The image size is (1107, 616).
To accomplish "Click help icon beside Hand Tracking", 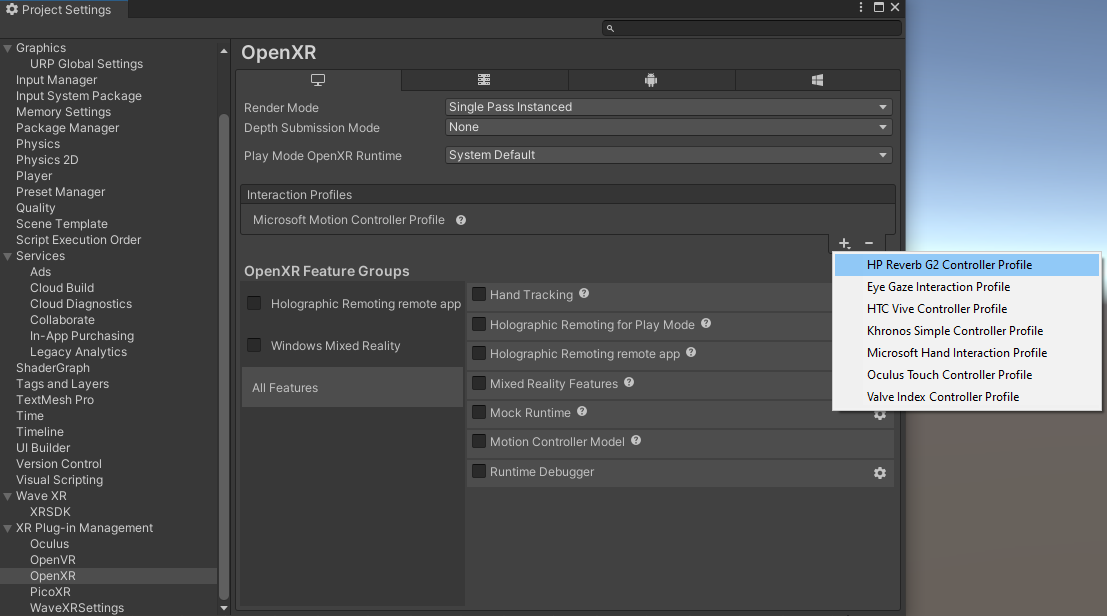I will [x=584, y=294].
